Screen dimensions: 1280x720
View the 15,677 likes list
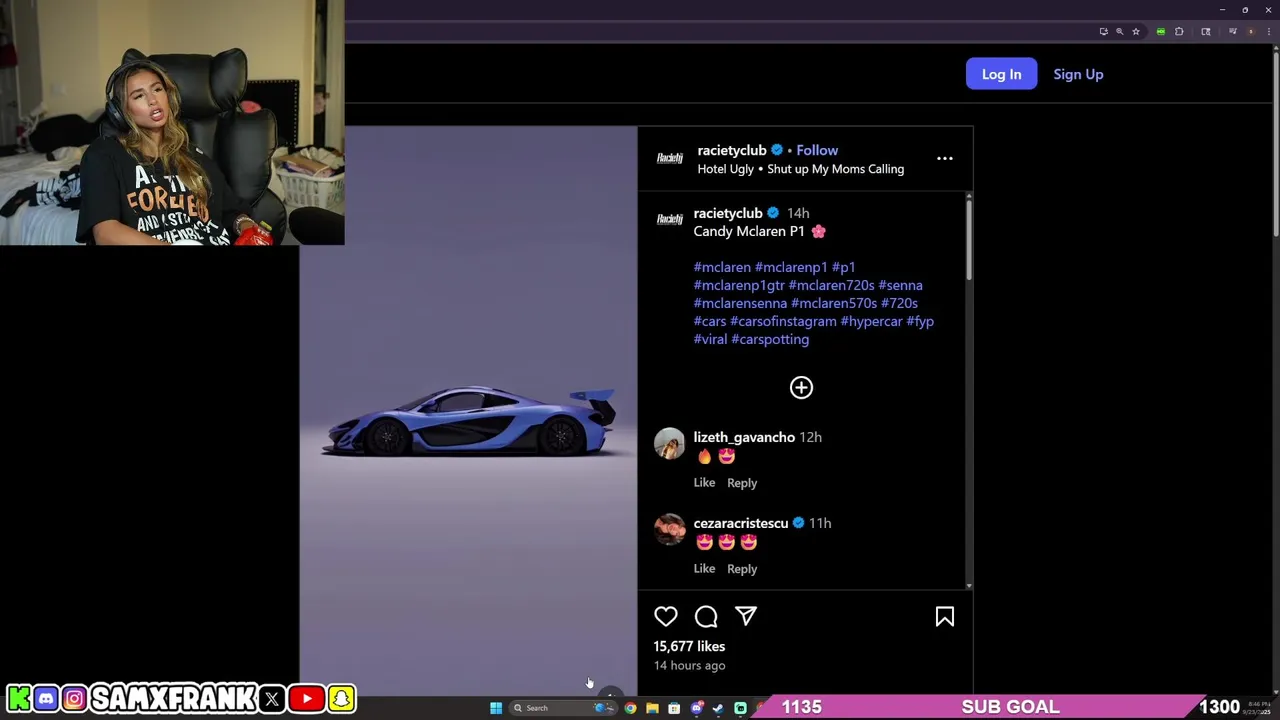[x=689, y=646]
